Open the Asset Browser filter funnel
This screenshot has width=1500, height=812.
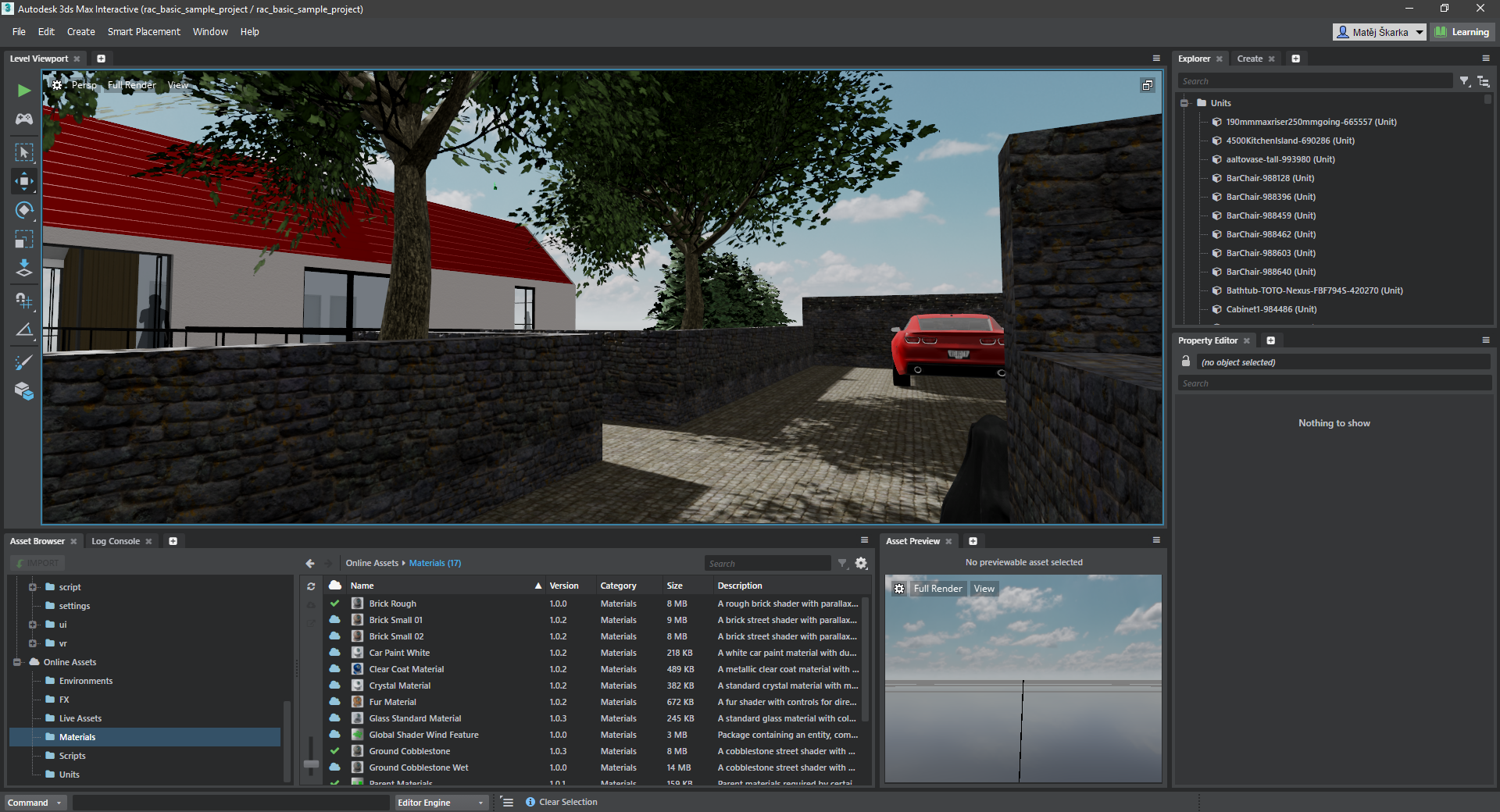(x=842, y=563)
